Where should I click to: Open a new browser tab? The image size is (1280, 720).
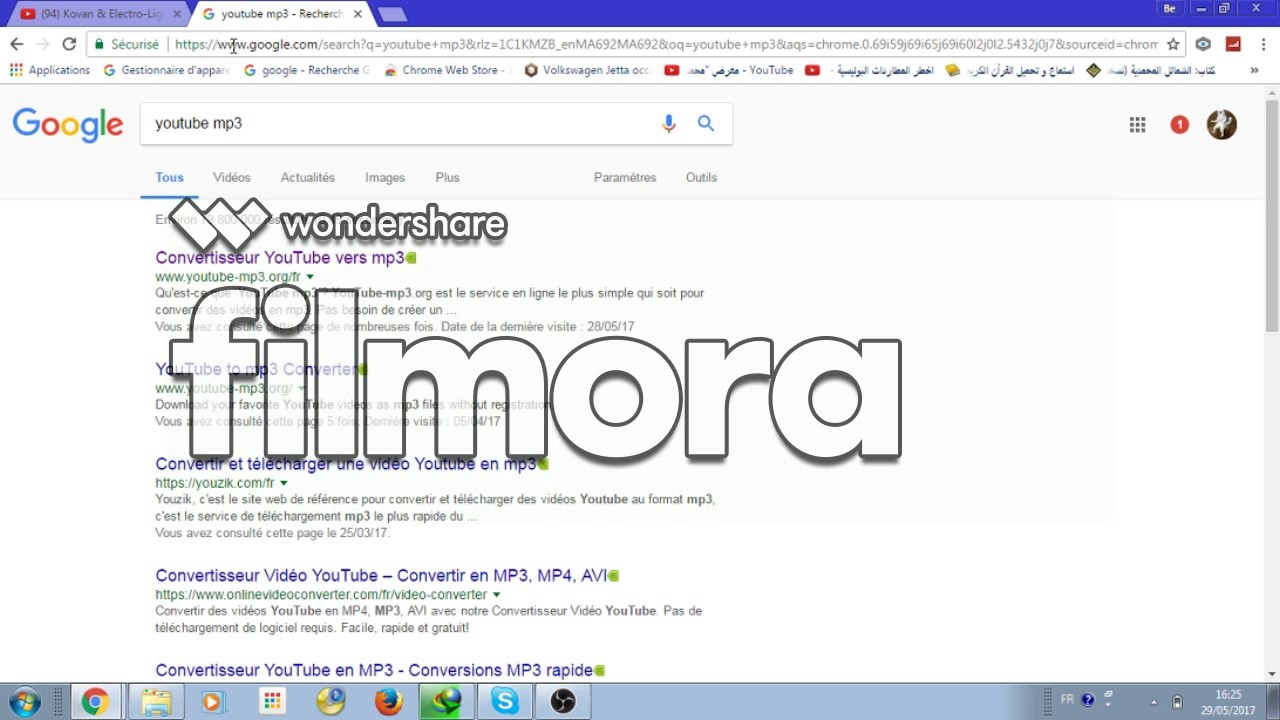392,14
